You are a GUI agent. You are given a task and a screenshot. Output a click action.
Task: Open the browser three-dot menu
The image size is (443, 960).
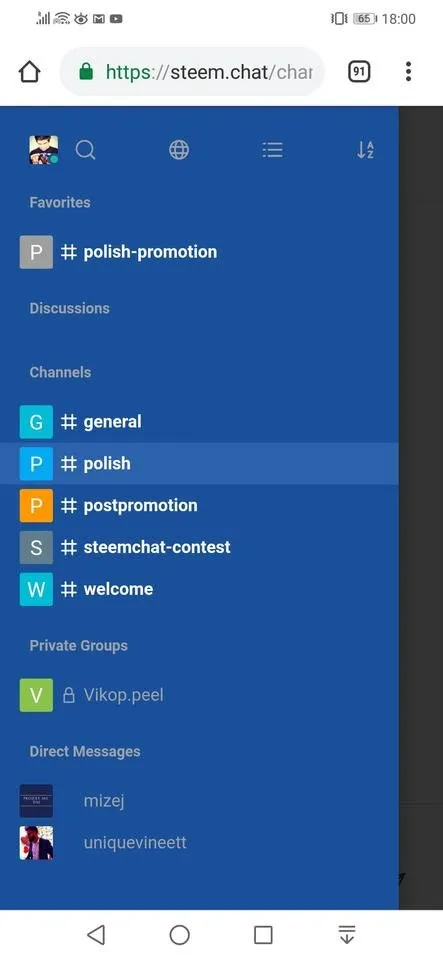click(408, 72)
